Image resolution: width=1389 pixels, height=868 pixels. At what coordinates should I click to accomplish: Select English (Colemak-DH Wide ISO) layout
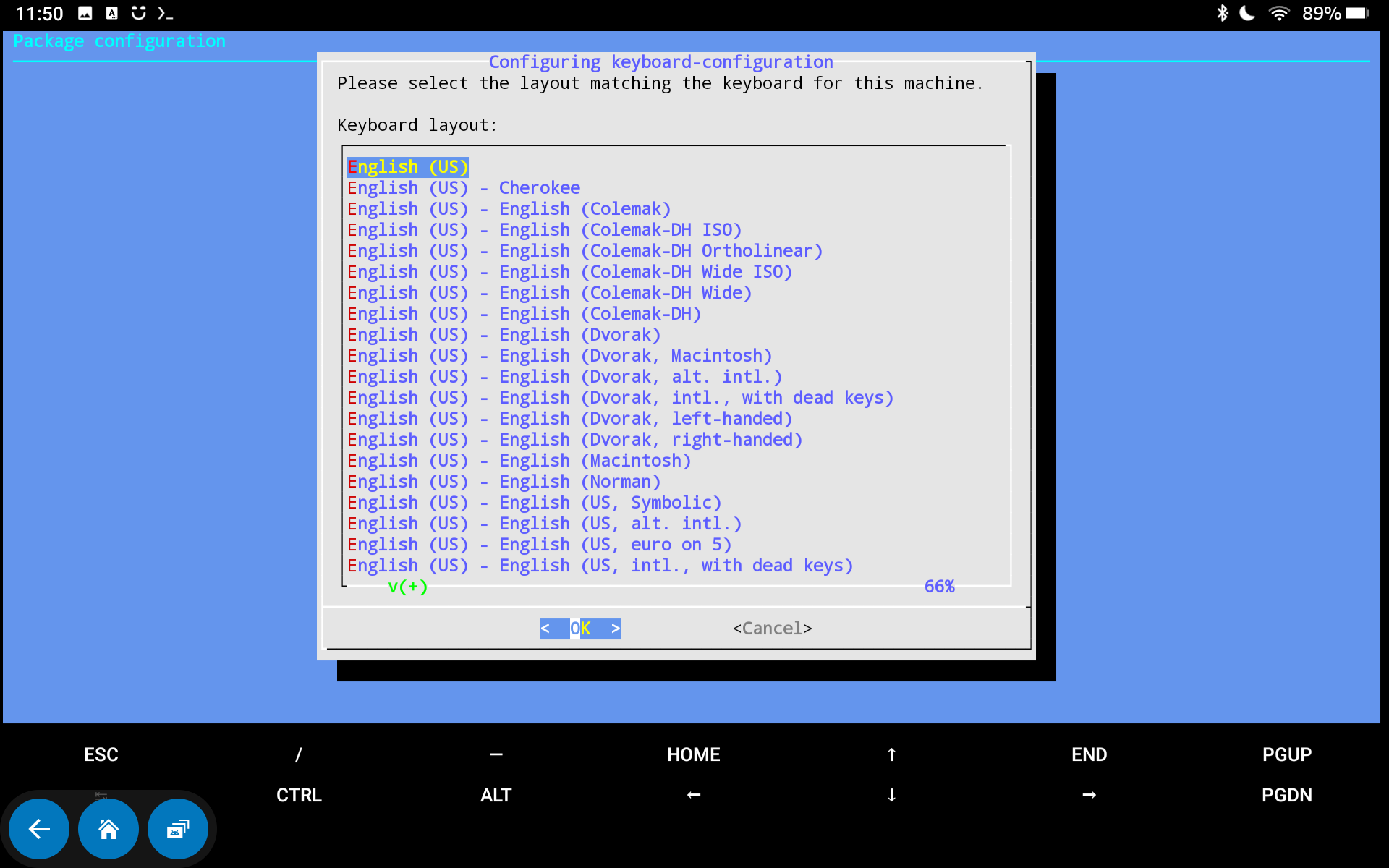570,272
